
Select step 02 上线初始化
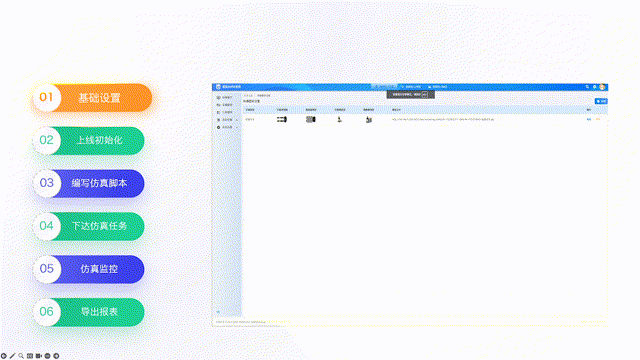pos(89,140)
